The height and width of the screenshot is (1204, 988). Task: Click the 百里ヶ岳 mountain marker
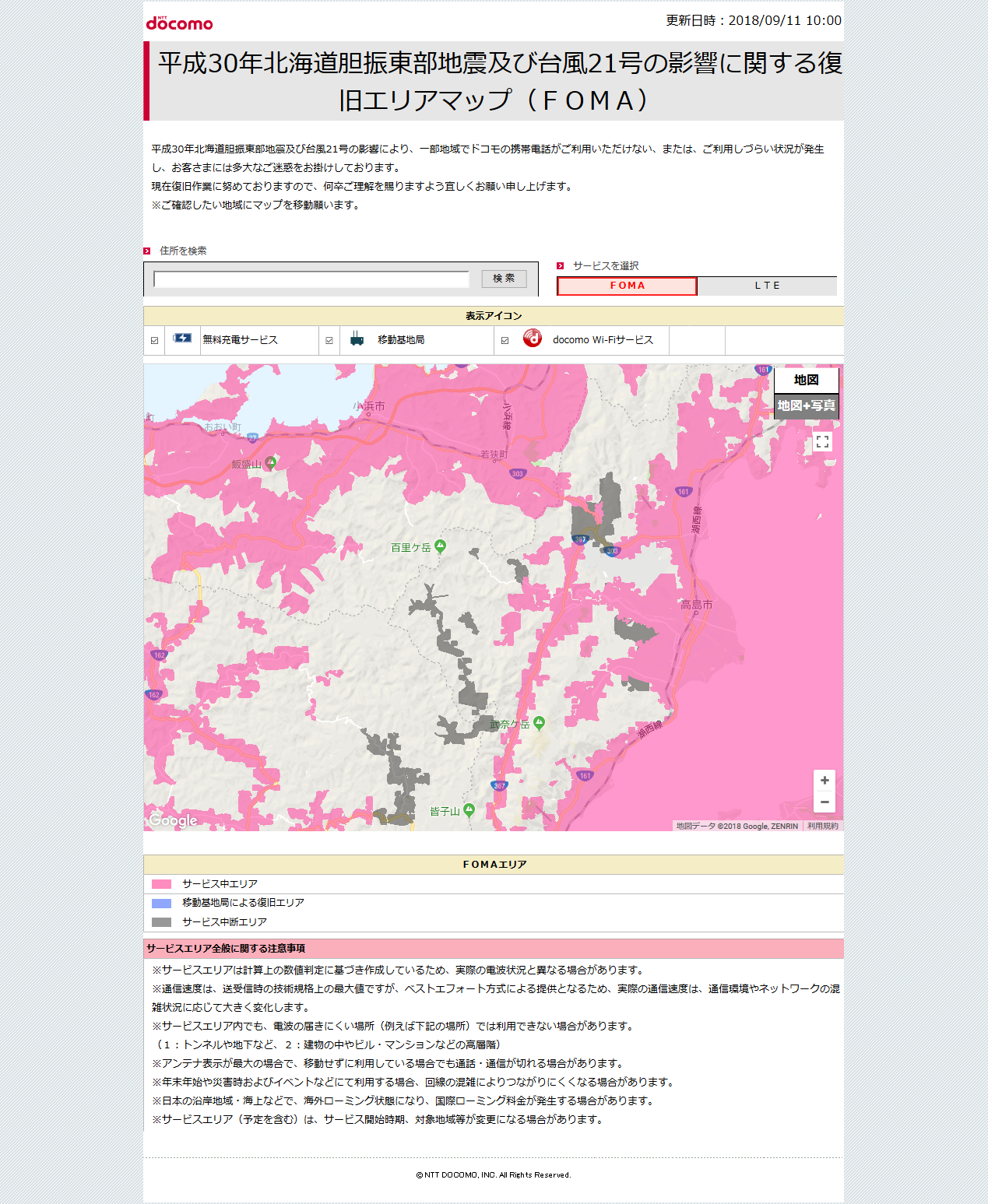(441, 546)
